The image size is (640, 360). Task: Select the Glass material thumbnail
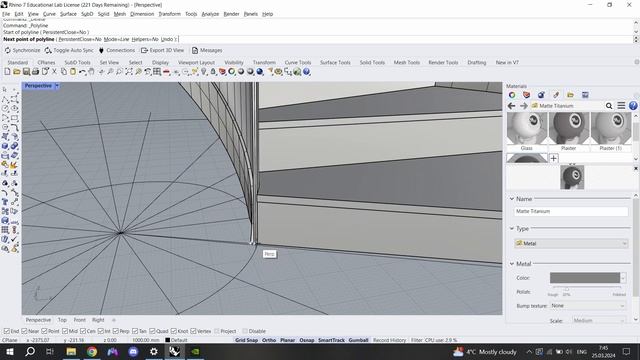point(527,131)
